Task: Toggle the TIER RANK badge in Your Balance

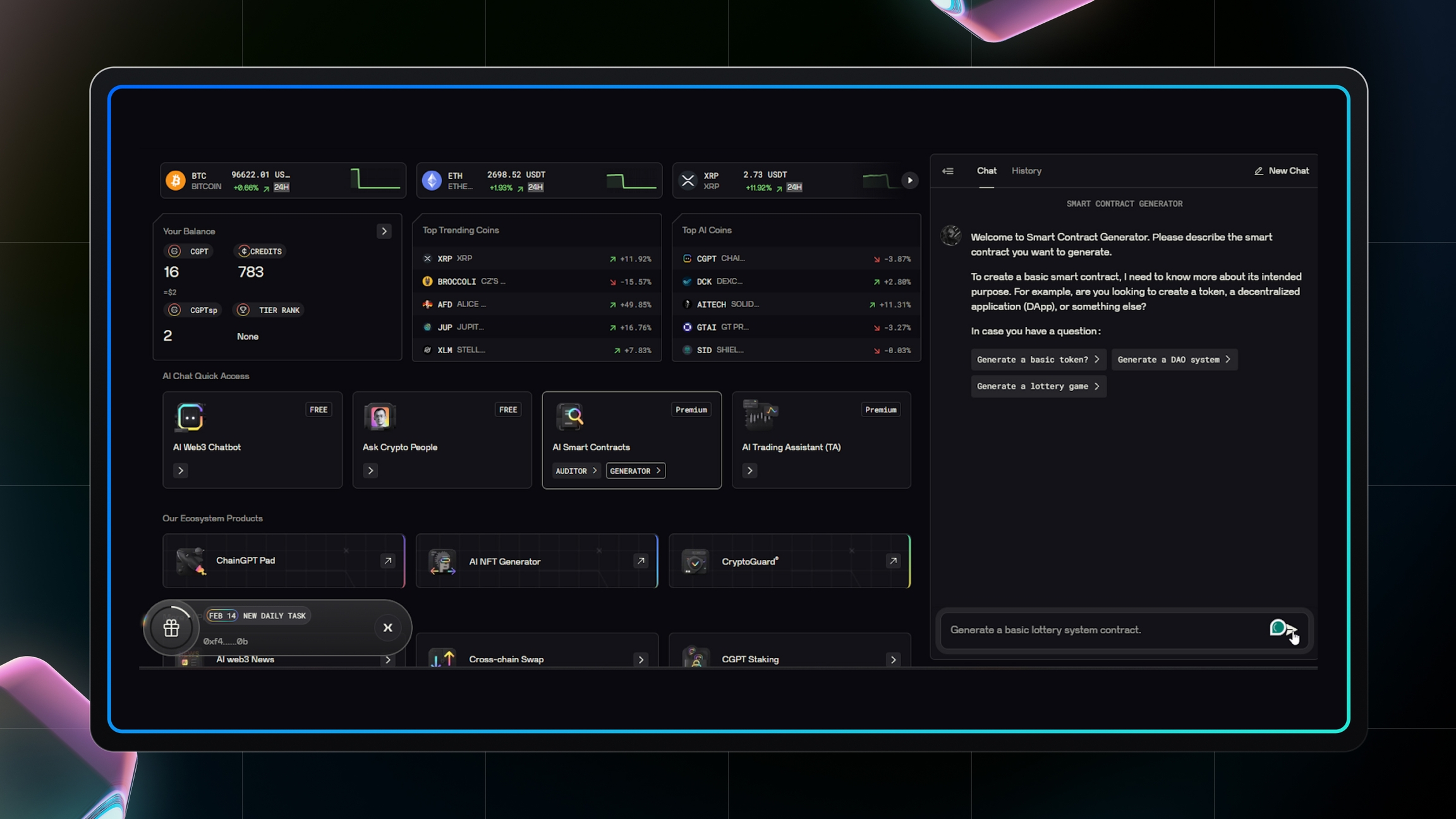Action: (x=268, y=310)
